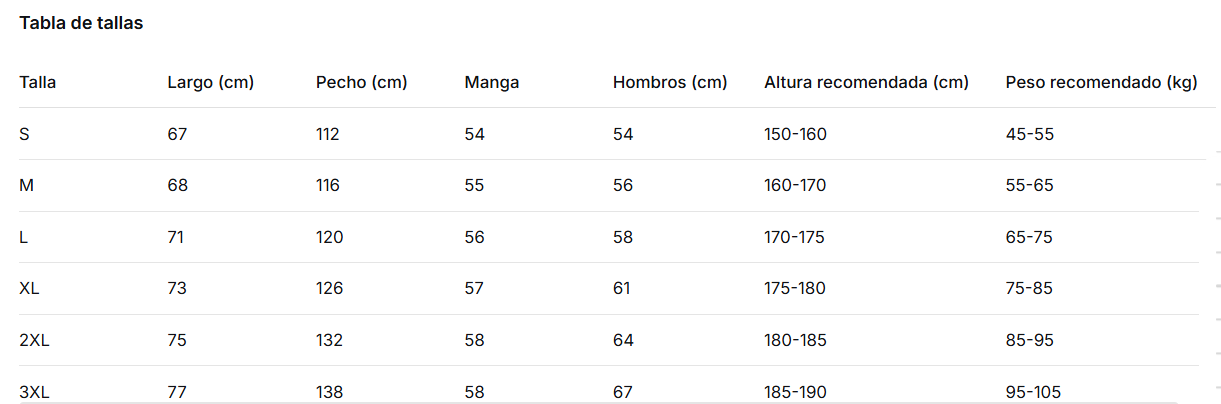Click the 65-75 weight cell
Image resolution: width=1221 pixels, height=404 pixels.
point(1029,237)
